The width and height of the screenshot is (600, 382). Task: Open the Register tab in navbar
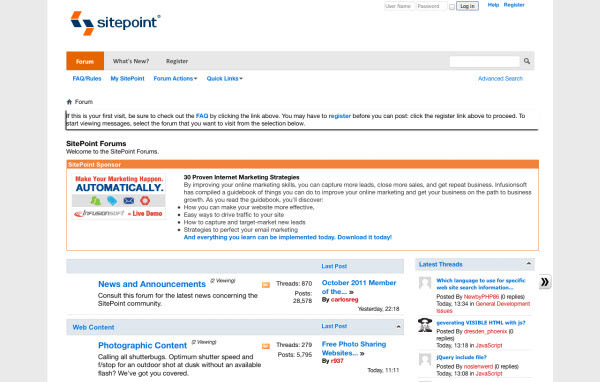(177, 61)
